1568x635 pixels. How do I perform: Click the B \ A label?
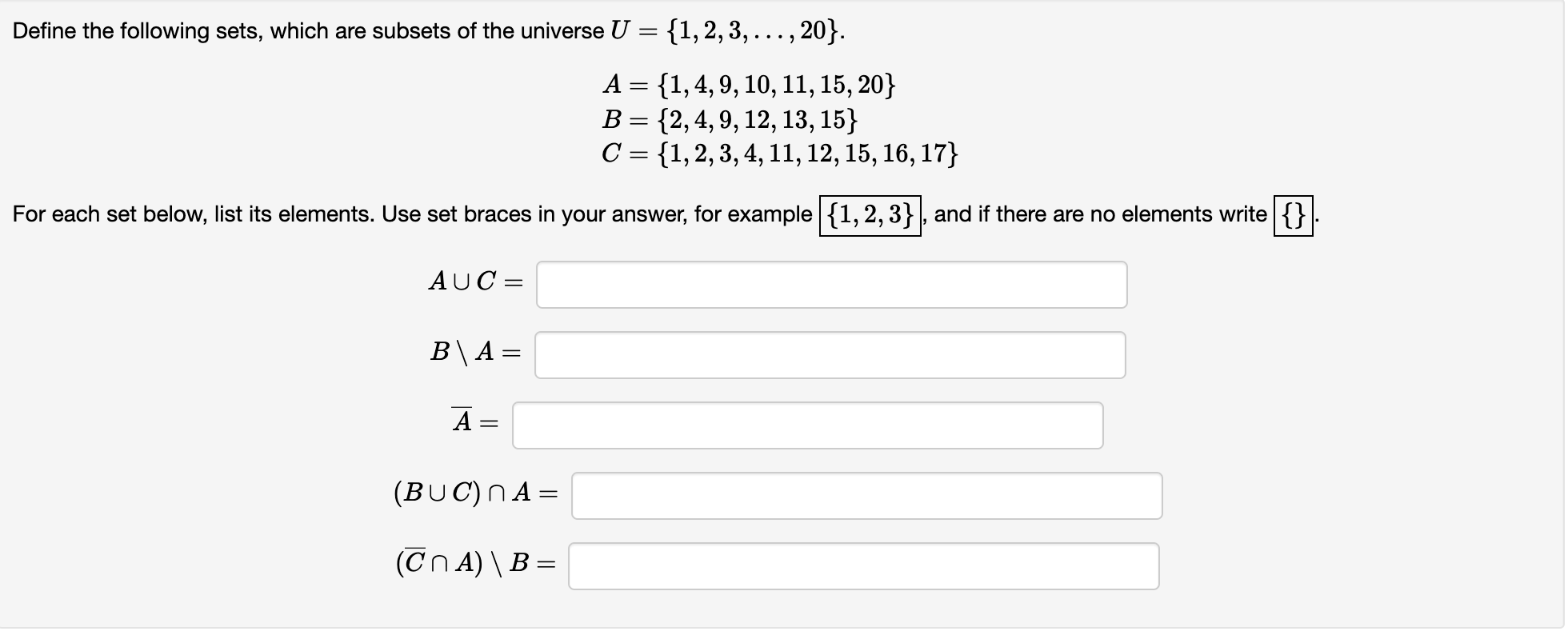[x=464, y=352]
